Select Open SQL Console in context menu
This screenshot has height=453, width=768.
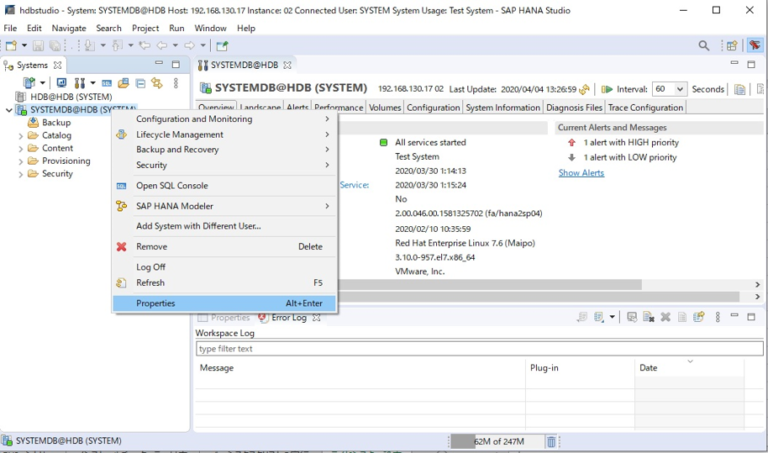(x=172, y=185)
